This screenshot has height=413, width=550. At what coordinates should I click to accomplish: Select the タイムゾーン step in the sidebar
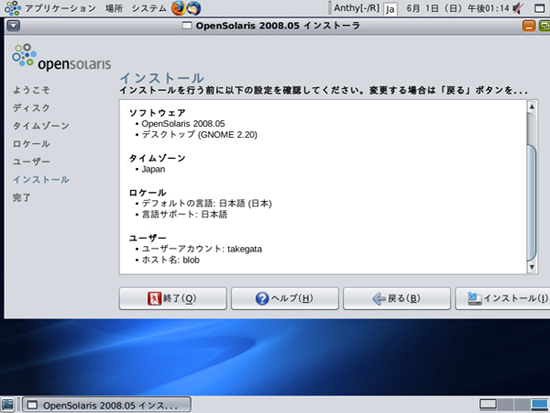coord(41,126)
